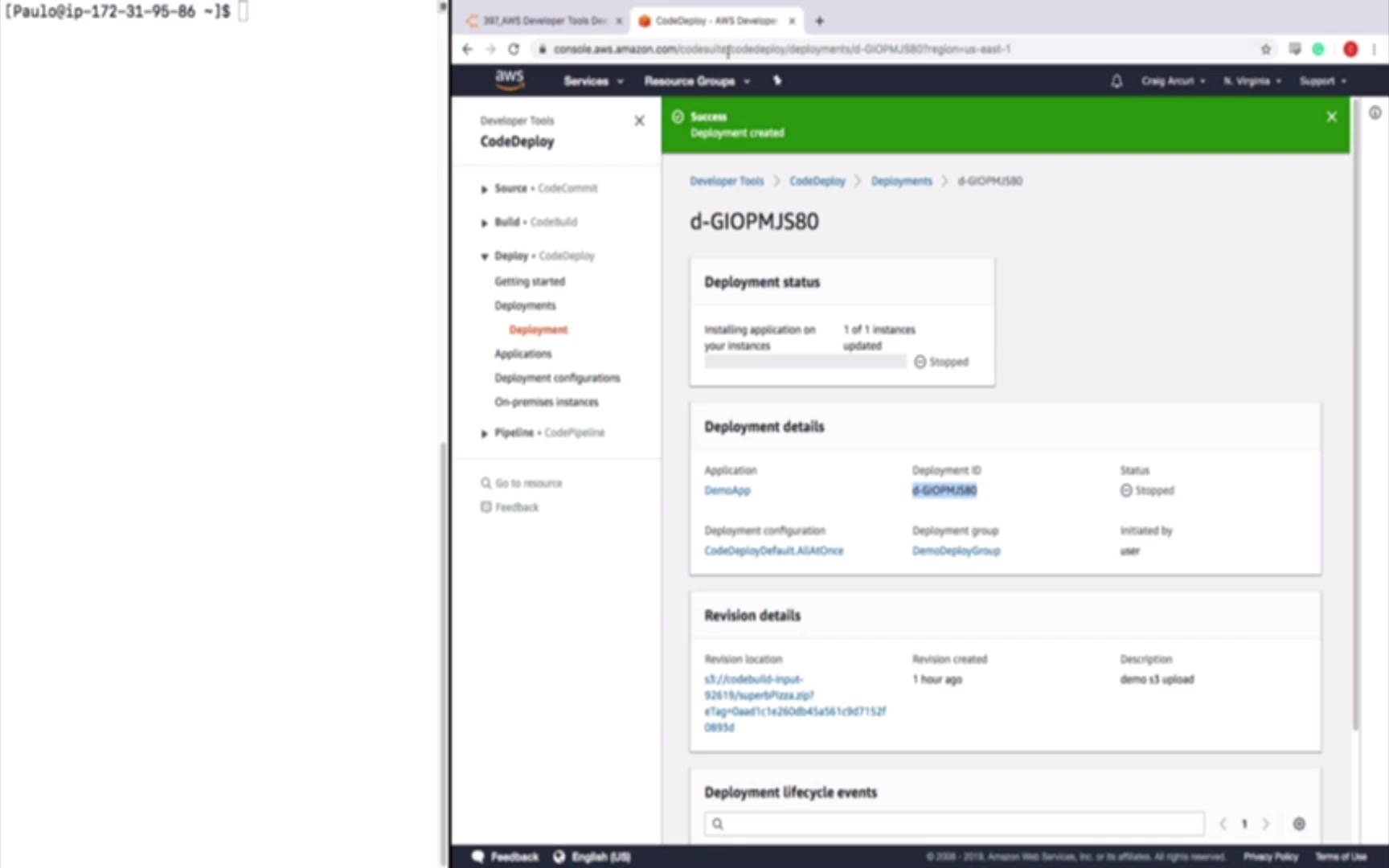Close the CodeDeploy browser tab

click(792, 21)
